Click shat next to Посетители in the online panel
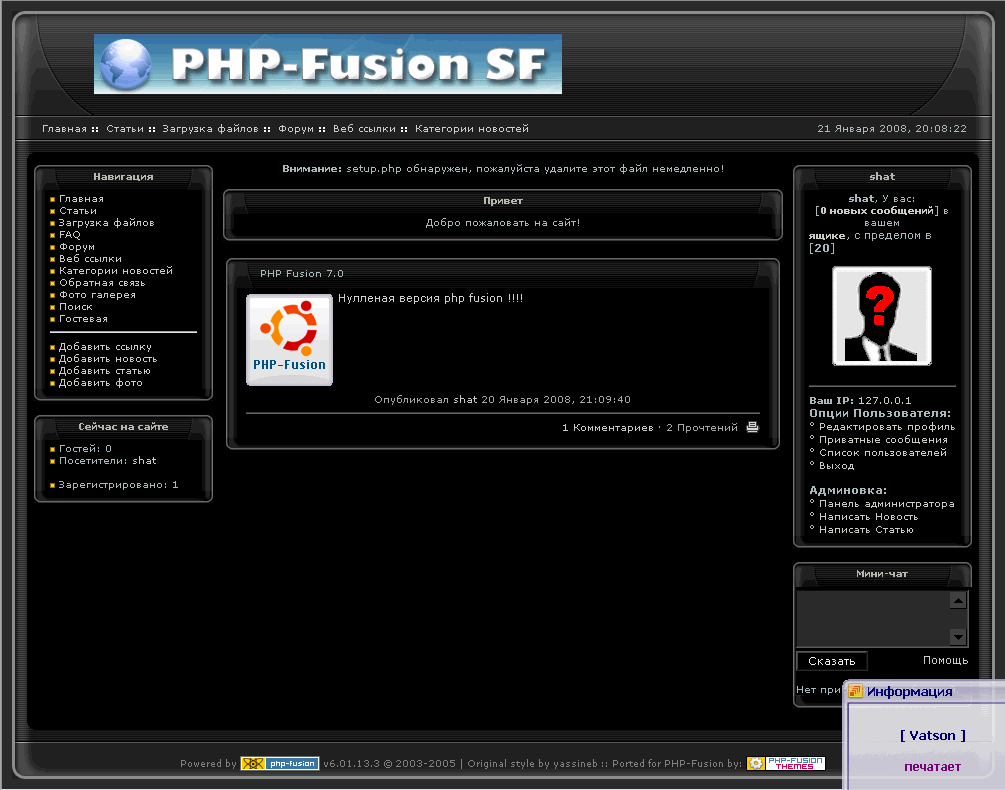Viewport: 1005px width, 790px height. point(144,461)
